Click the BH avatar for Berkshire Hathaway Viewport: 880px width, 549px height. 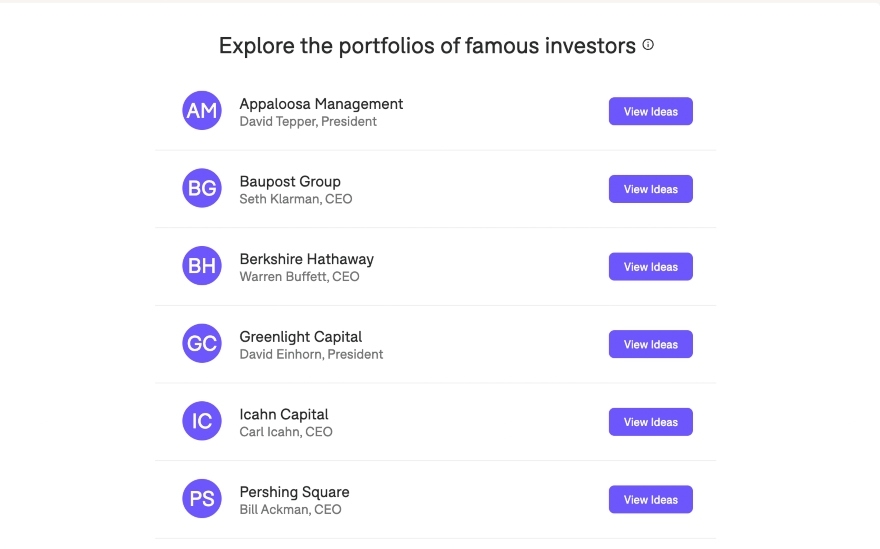pyautogui.click(x=202, y=266)
